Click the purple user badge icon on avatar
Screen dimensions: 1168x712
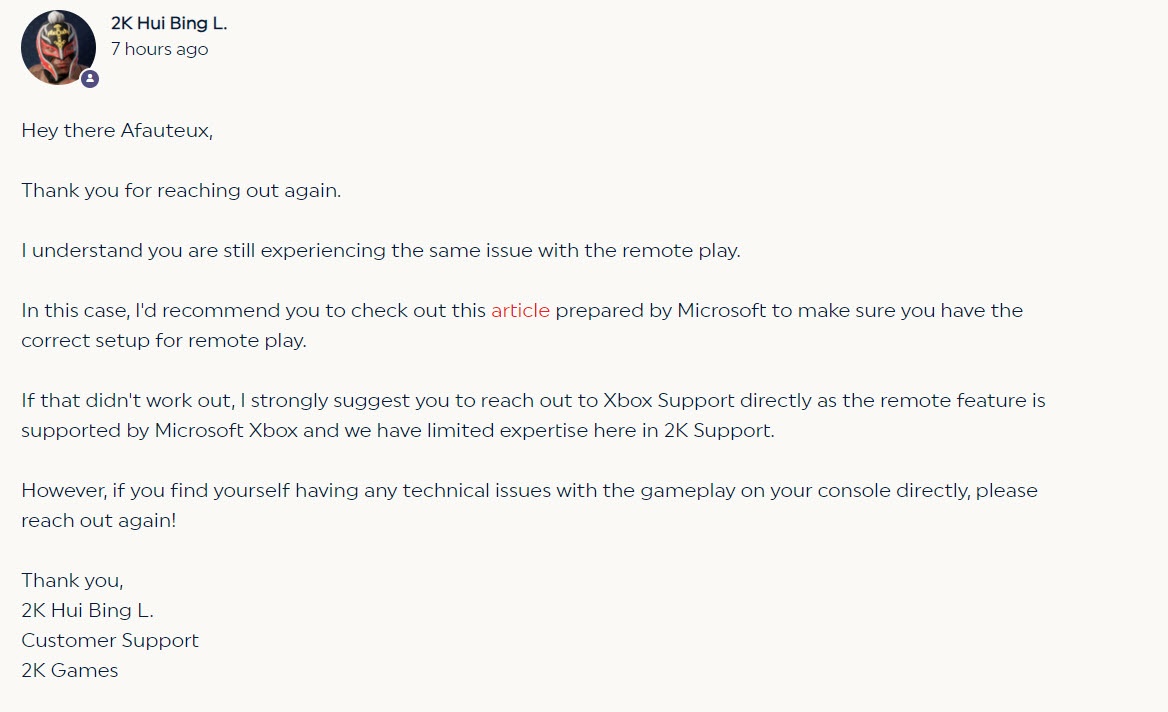pos(90,78)
